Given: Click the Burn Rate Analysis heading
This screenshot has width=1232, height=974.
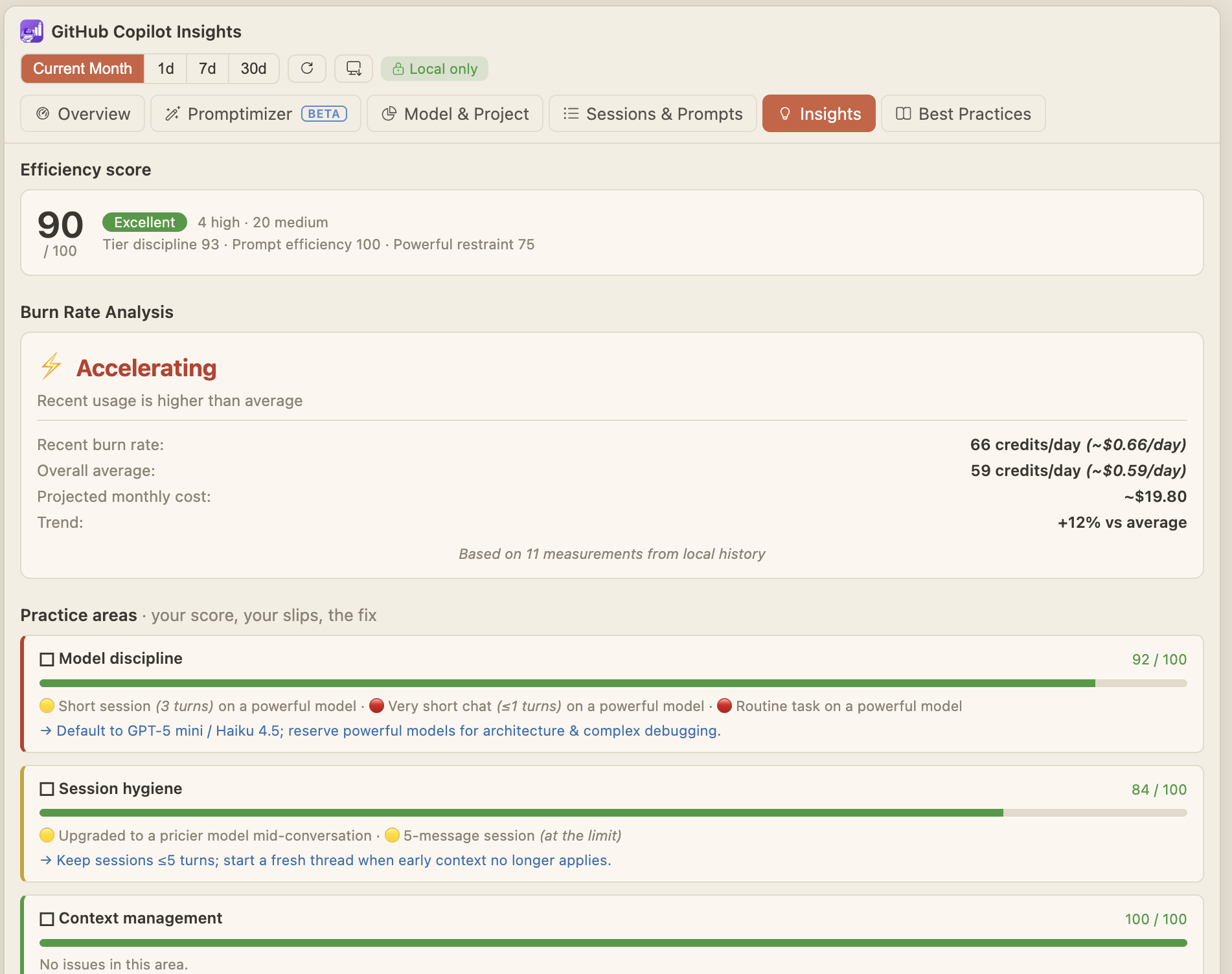Looking at the screenshot, I should click(x=97, y=312).
